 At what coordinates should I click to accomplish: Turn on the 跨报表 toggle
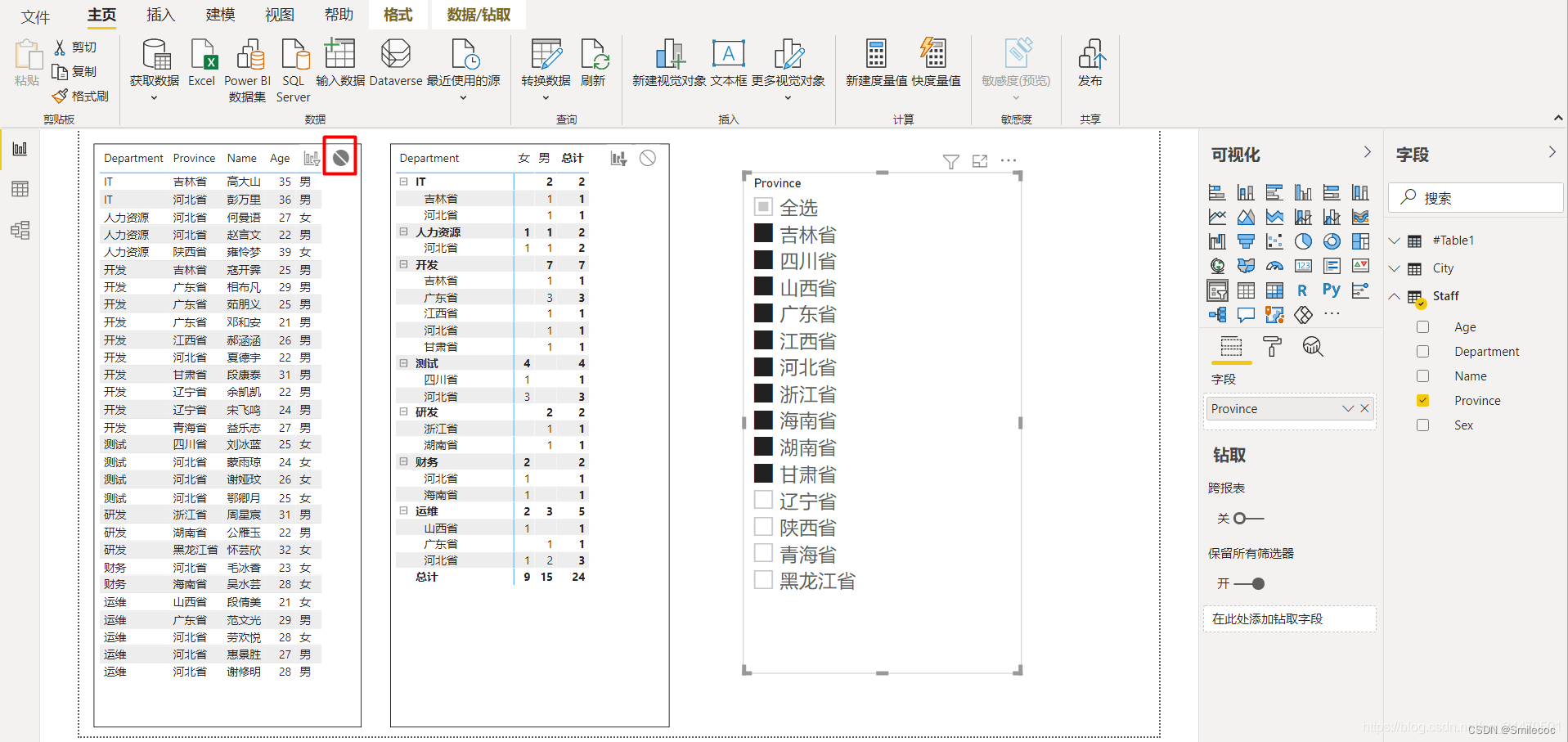[x=1248, y=519]
